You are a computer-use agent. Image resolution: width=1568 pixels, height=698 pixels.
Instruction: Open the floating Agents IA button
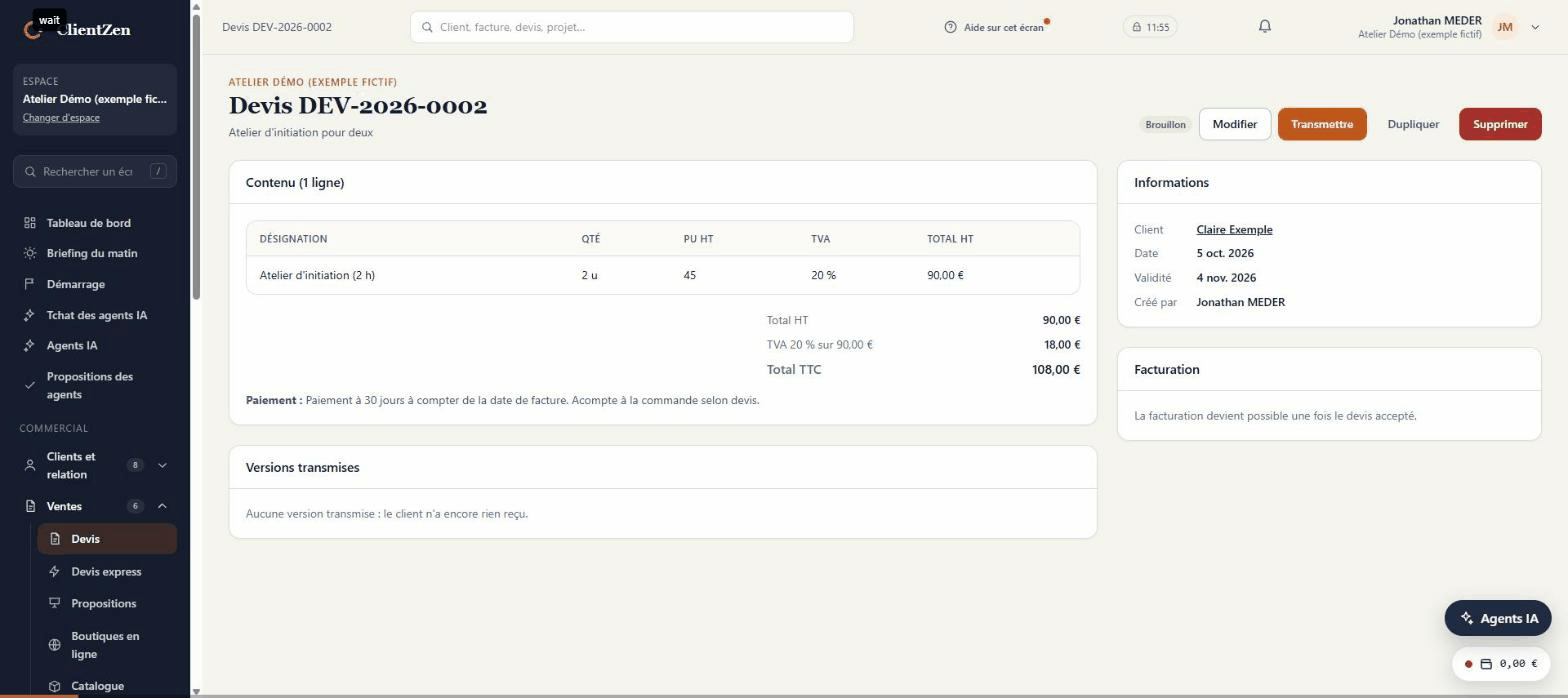[x=1498, y=618]
